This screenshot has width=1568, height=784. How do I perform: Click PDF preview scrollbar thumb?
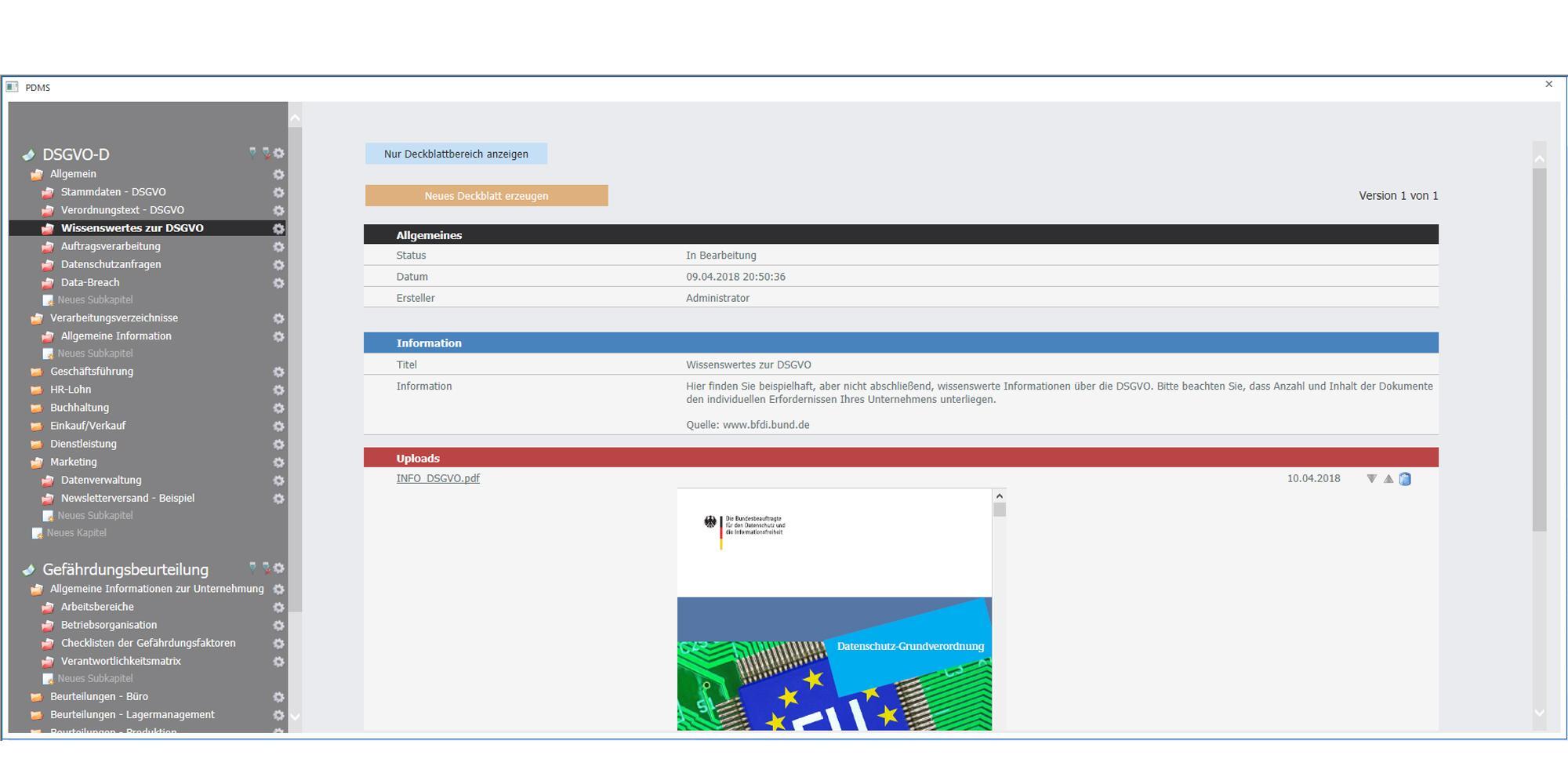click(x=999, y=510)
